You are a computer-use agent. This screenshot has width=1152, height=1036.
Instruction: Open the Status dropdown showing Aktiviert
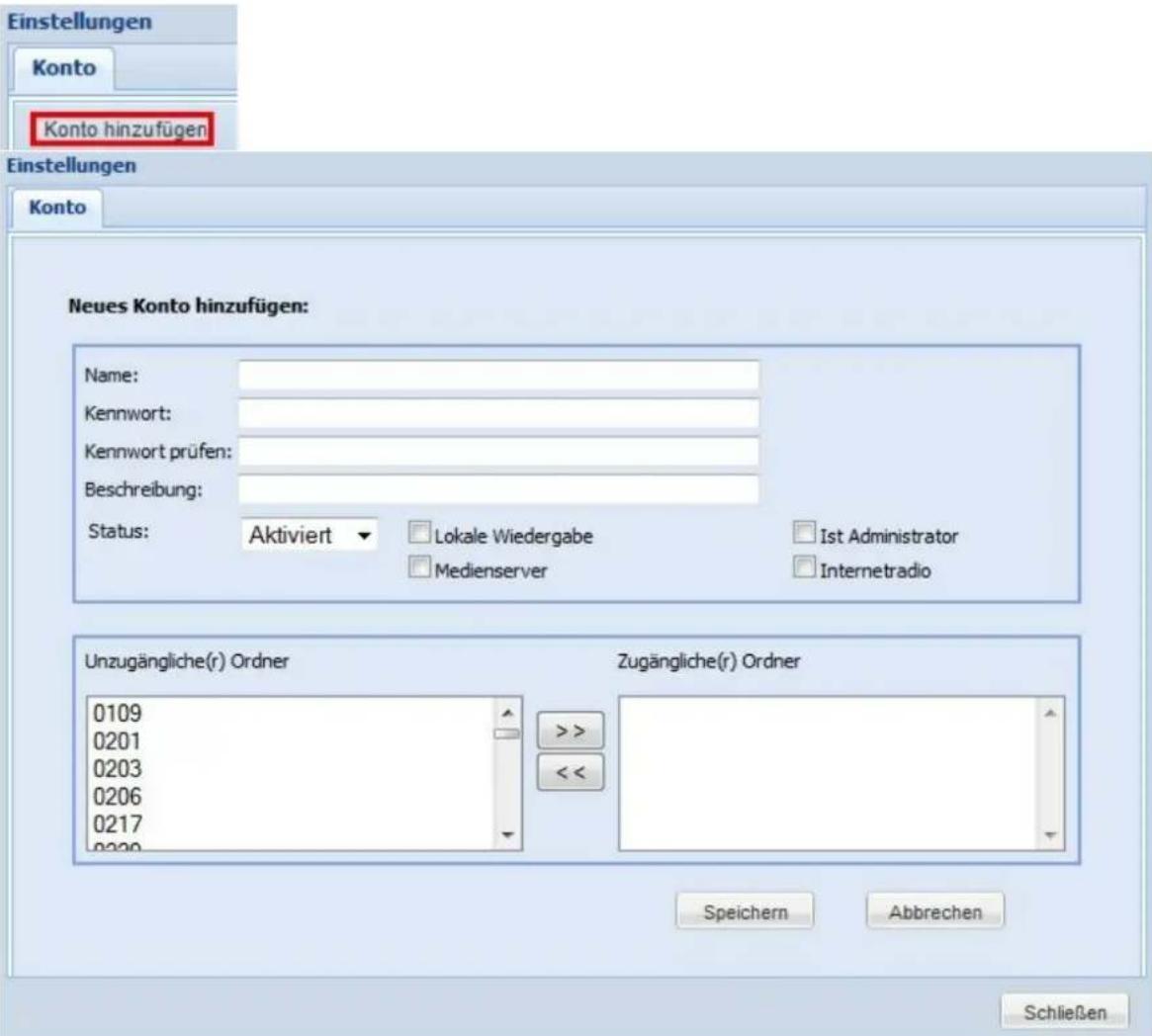pos(310,535)
